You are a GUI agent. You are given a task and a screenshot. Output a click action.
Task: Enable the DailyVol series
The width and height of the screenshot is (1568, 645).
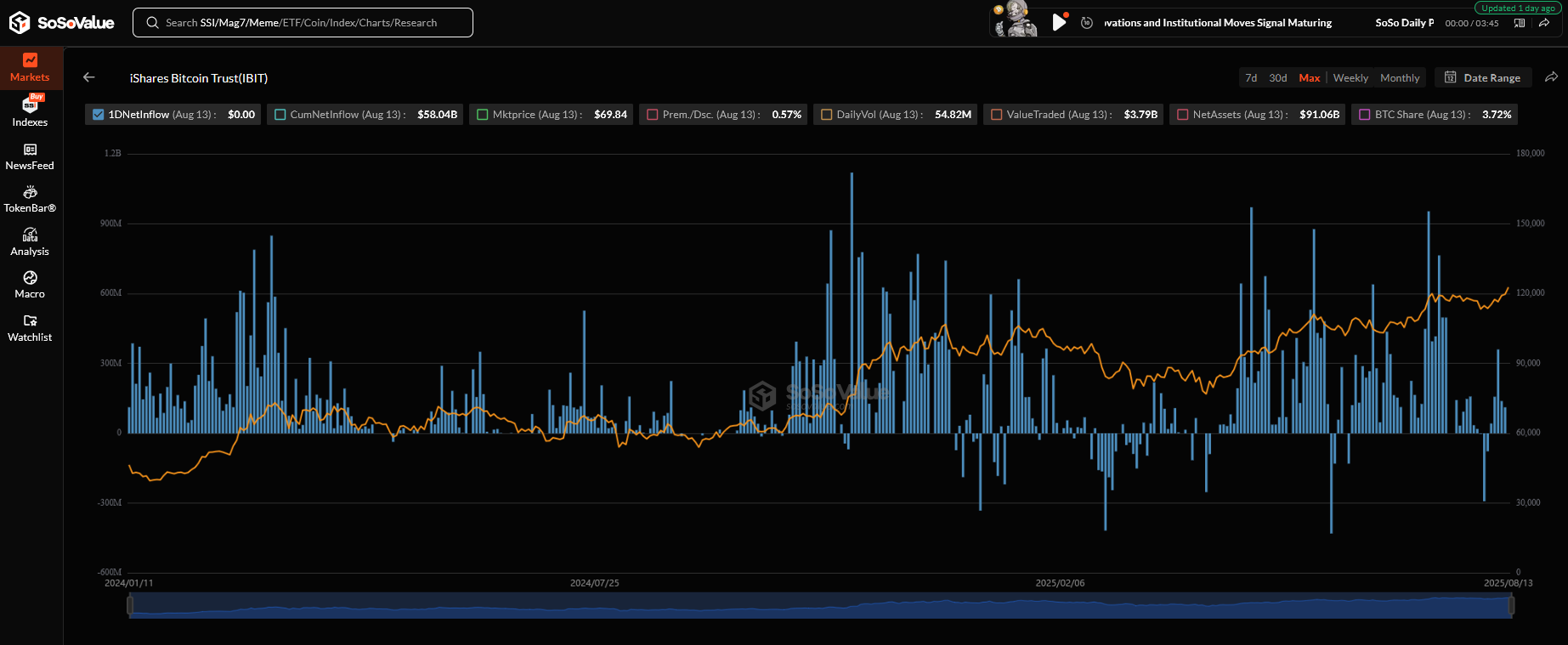827,115
